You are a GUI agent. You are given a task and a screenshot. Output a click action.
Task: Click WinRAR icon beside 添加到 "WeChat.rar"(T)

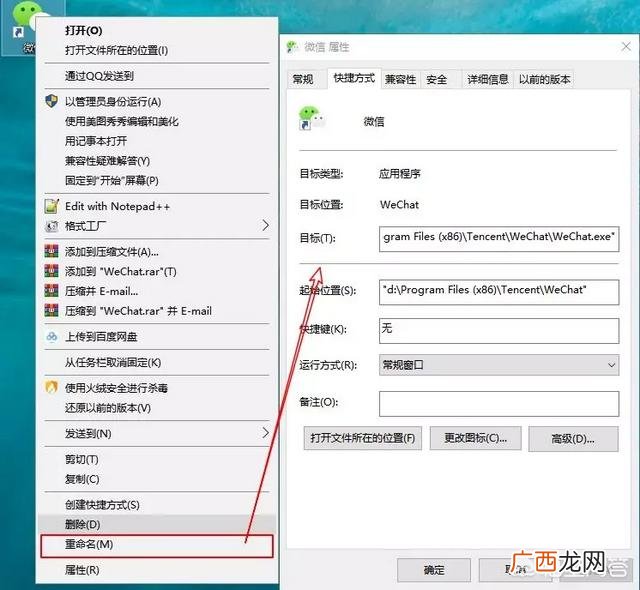51,271
